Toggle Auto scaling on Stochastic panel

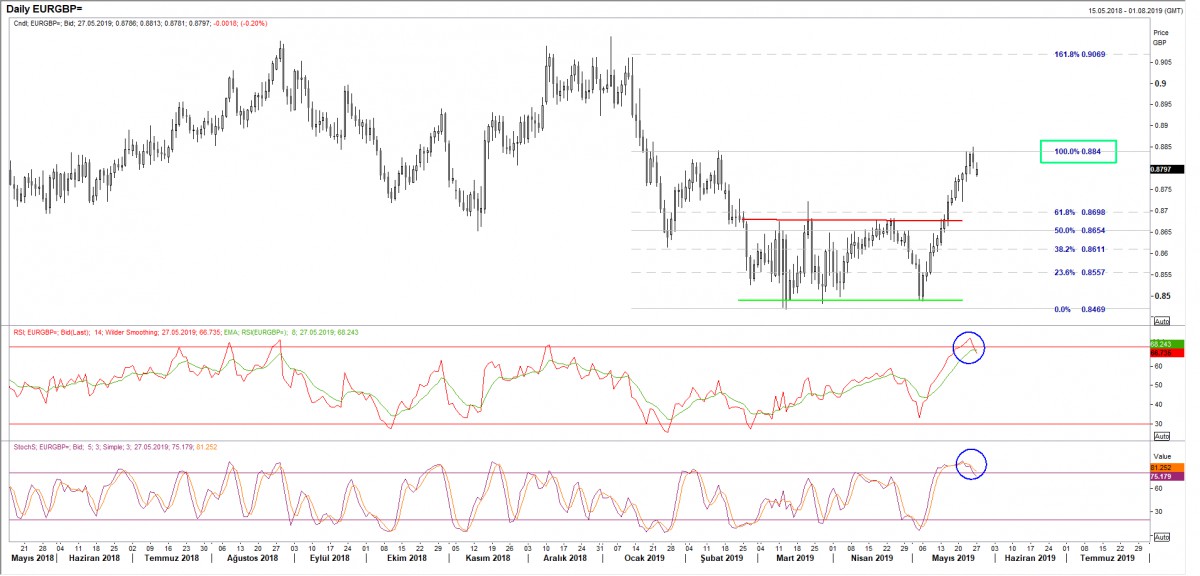1161,537
